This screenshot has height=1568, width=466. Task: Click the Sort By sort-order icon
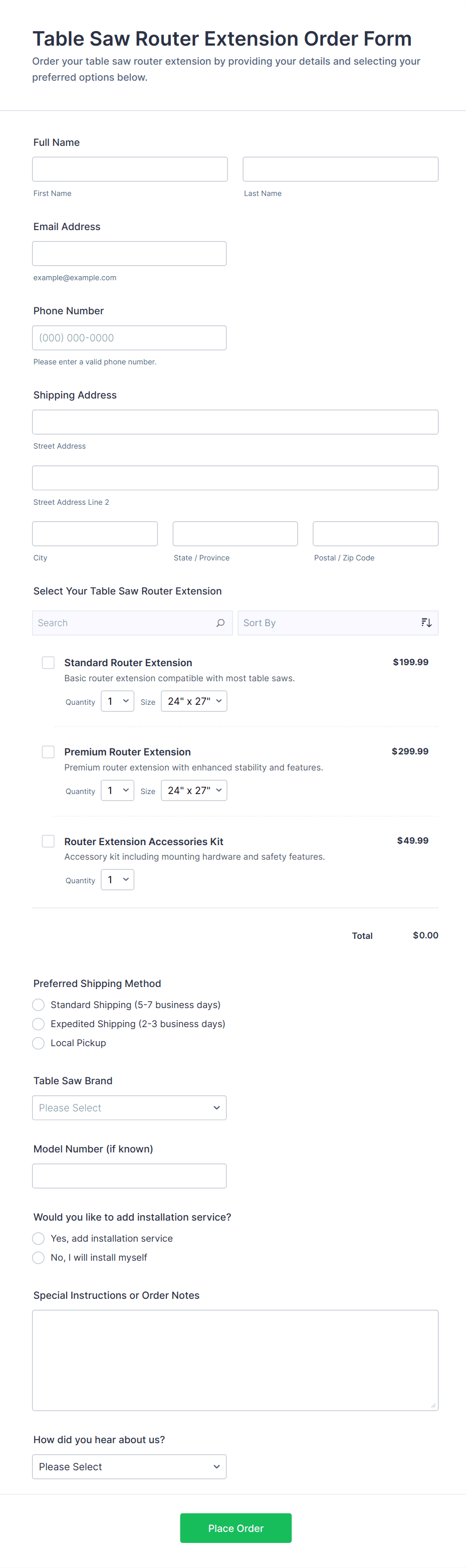click(x=426, y=623)
